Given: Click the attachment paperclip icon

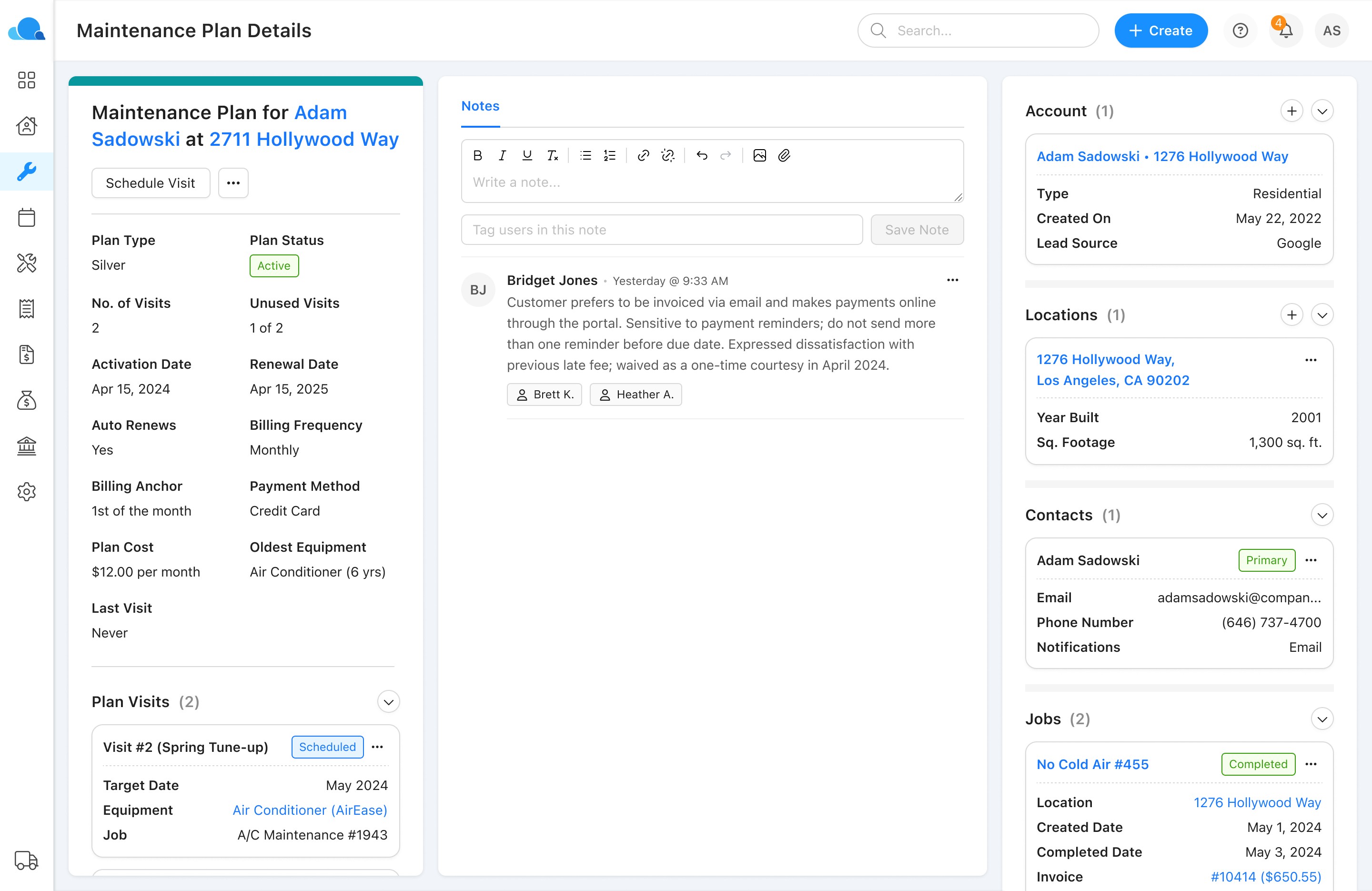Looking at the screenshot, I should pos(784,155).
